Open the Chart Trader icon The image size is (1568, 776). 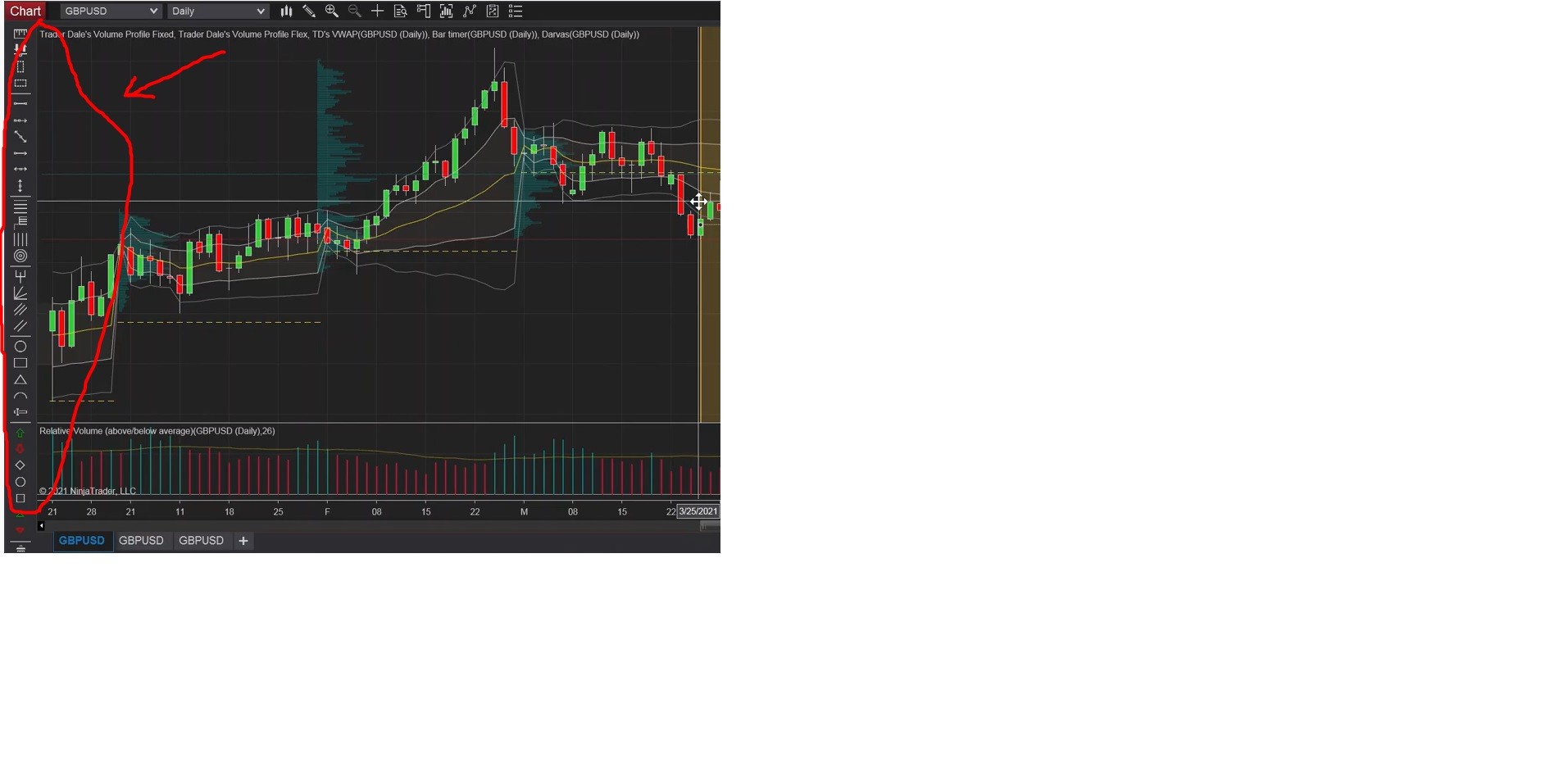click(x=424, y=11)
